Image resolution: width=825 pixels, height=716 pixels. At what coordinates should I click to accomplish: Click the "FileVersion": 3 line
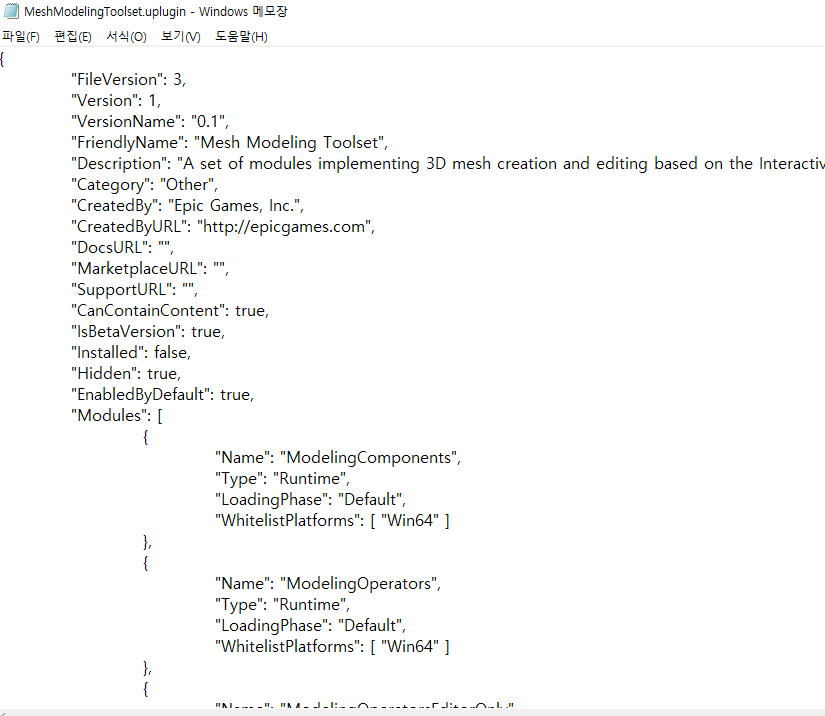(128, 79)
